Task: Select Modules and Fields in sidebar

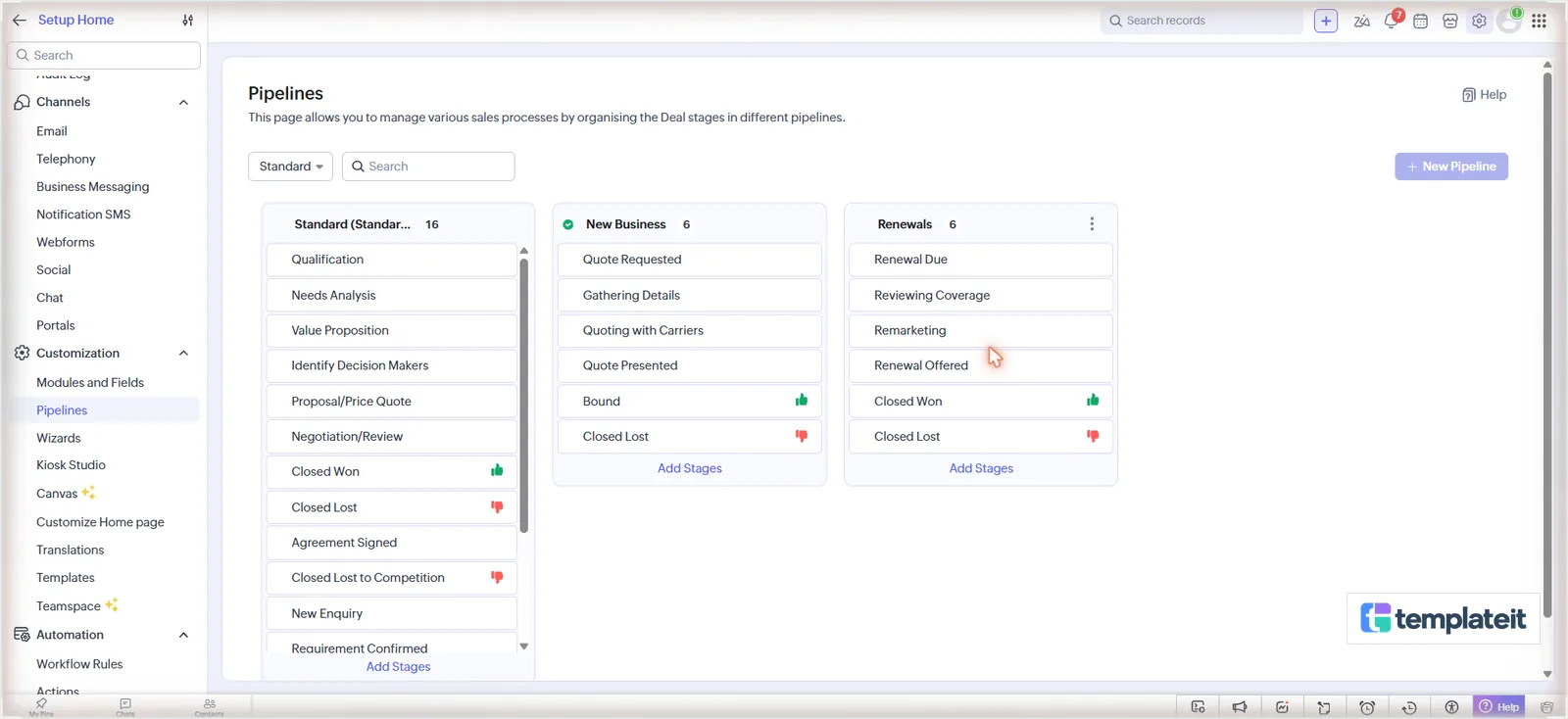Action: click(x=90, y=382)
